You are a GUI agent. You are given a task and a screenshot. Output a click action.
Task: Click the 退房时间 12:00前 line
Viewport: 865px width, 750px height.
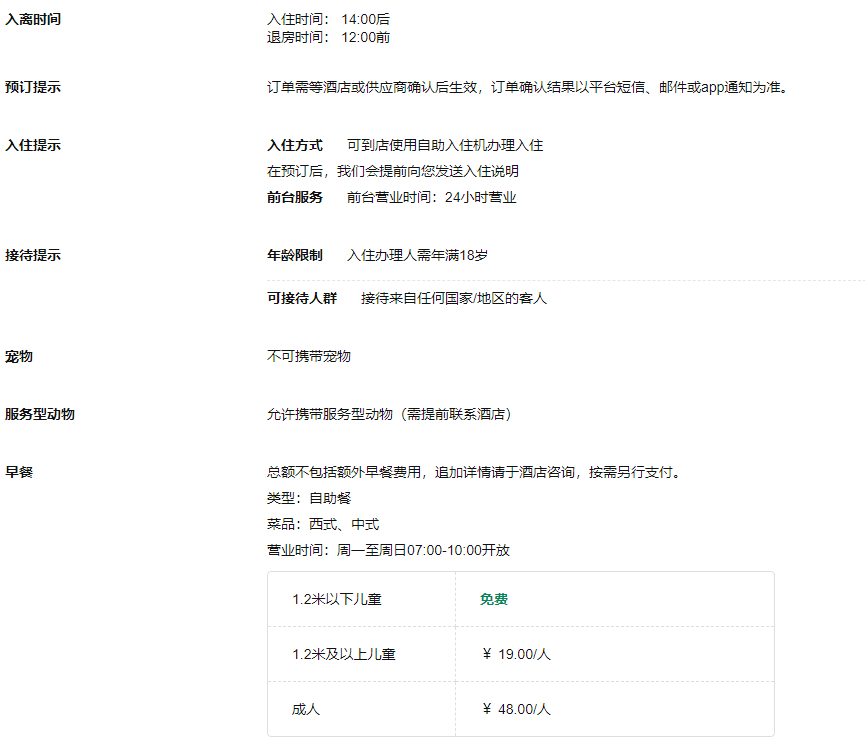(x=328, y=37)
